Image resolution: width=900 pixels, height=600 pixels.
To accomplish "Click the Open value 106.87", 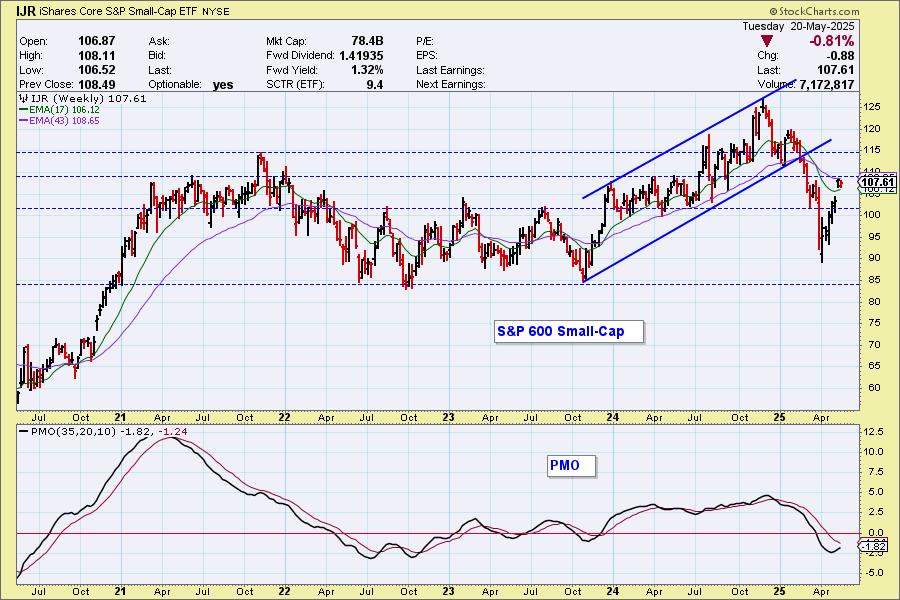I will tap(96, 41).
